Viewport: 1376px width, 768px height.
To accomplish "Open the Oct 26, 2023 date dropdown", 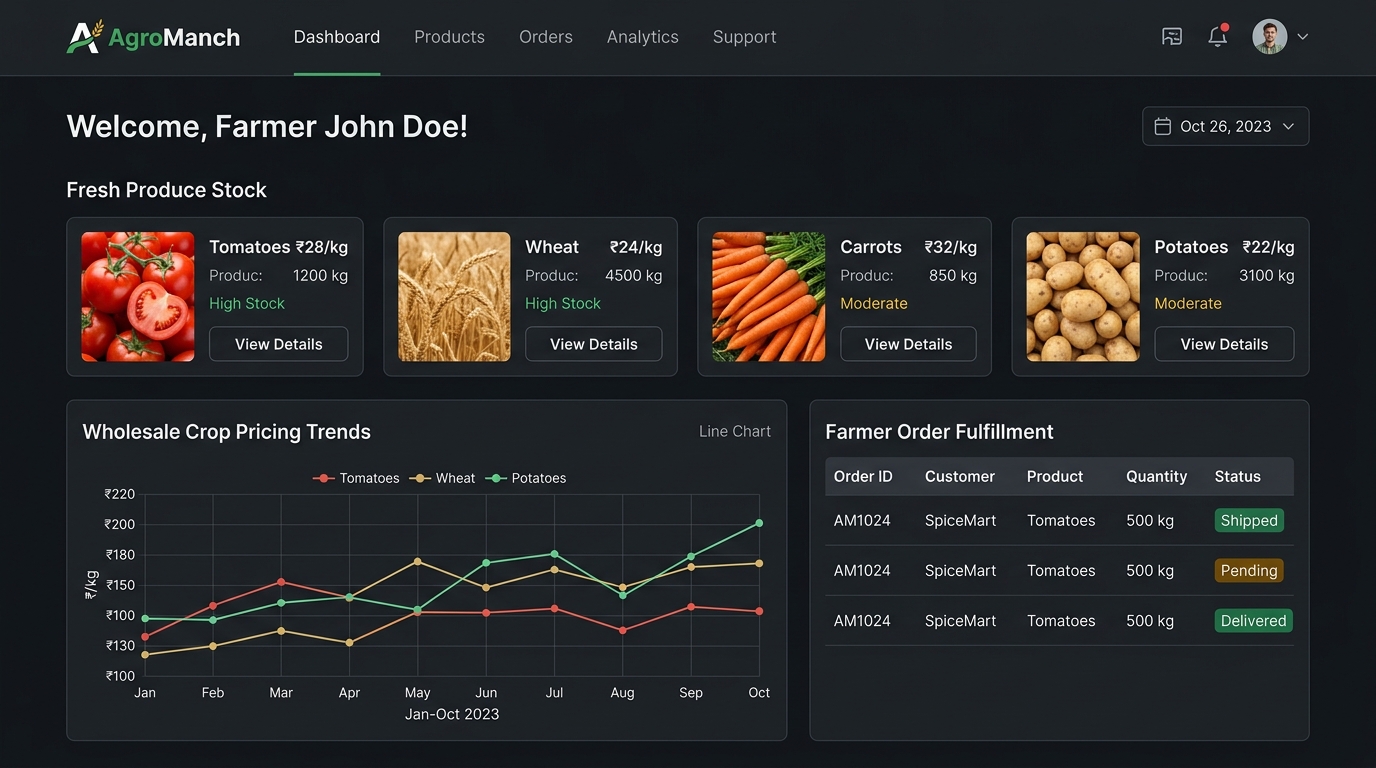I will click(x=1225, y=126).
